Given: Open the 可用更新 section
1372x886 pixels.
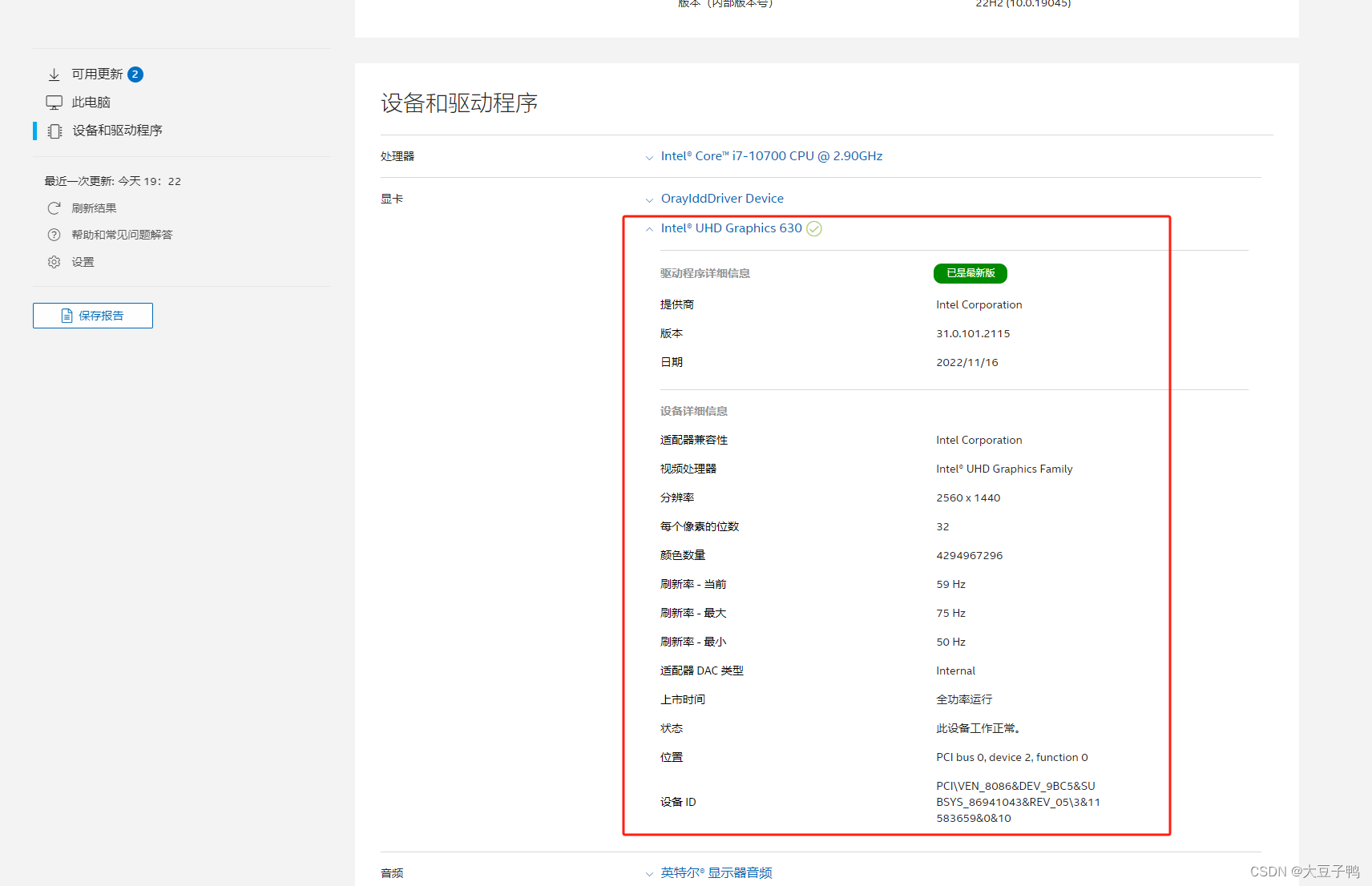Looking at the screenshot, I should point(97,75).
